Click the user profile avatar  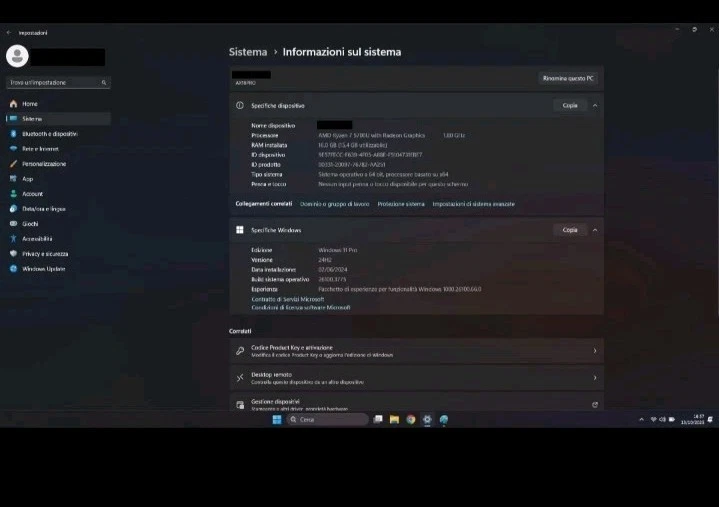tap(17, 56)
